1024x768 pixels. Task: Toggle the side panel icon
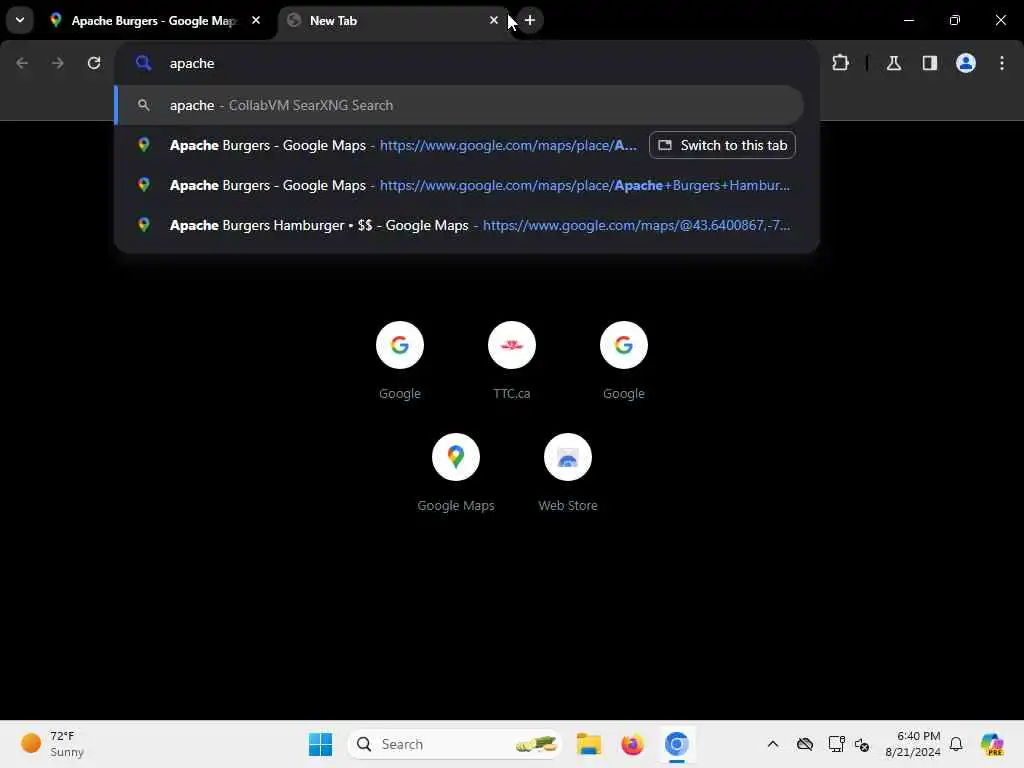[930, 63]
